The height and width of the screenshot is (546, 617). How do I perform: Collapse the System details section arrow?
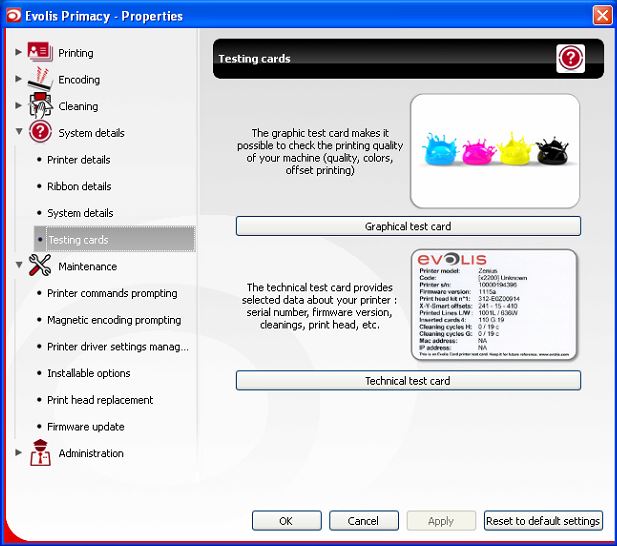(x=18, y=132)
